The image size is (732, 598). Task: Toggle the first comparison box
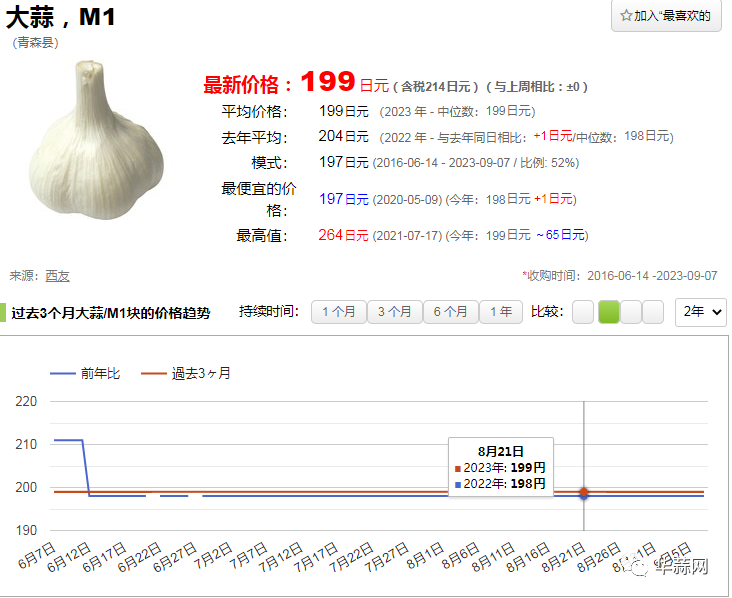pos(582,312)
